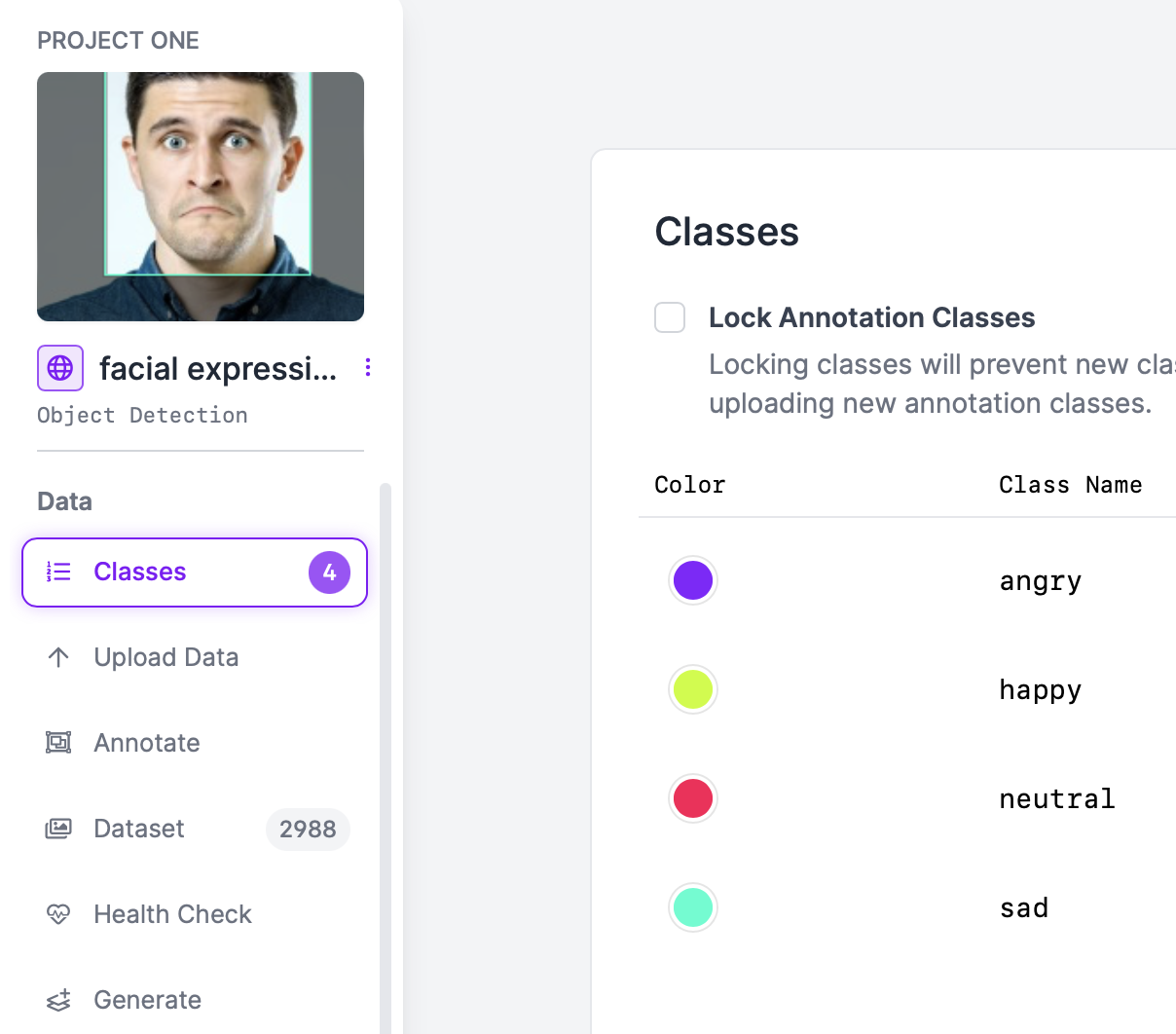Click the Dataset image icon
Screen dimensions: 1176x1034
pos(58,829)
